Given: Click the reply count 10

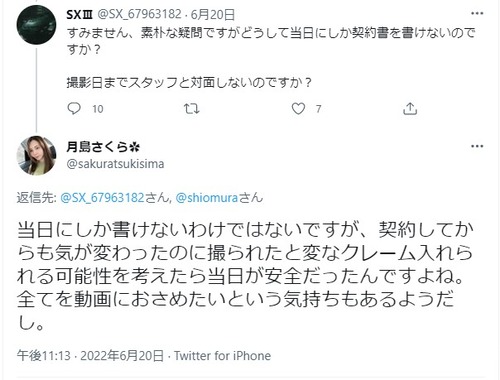Looking at the screenshot, I should click(98, 109).
